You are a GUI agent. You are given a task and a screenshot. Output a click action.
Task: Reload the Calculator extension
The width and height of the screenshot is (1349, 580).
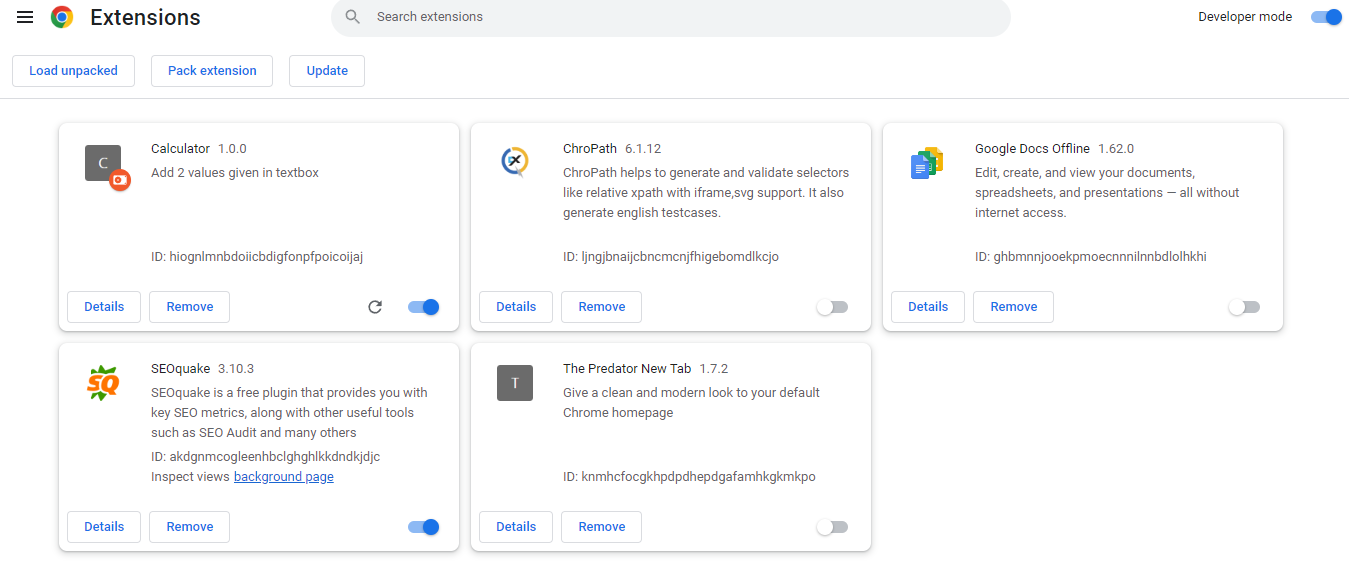pyautogui.click(x=375, y=307)
